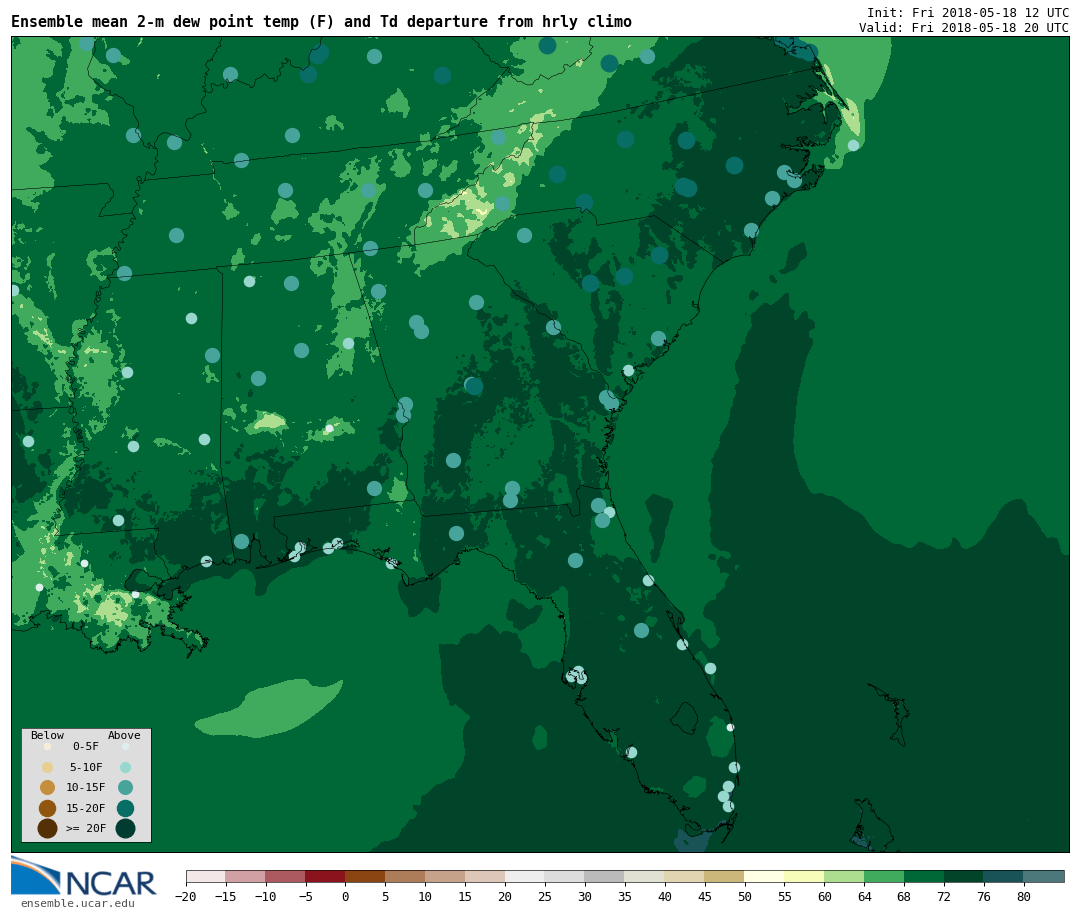Image resolution: width=1080 pixels, height=915 pixels.
Task: Pick the 64 to 68 green colorbar swatch
Action: click(884, 876)
